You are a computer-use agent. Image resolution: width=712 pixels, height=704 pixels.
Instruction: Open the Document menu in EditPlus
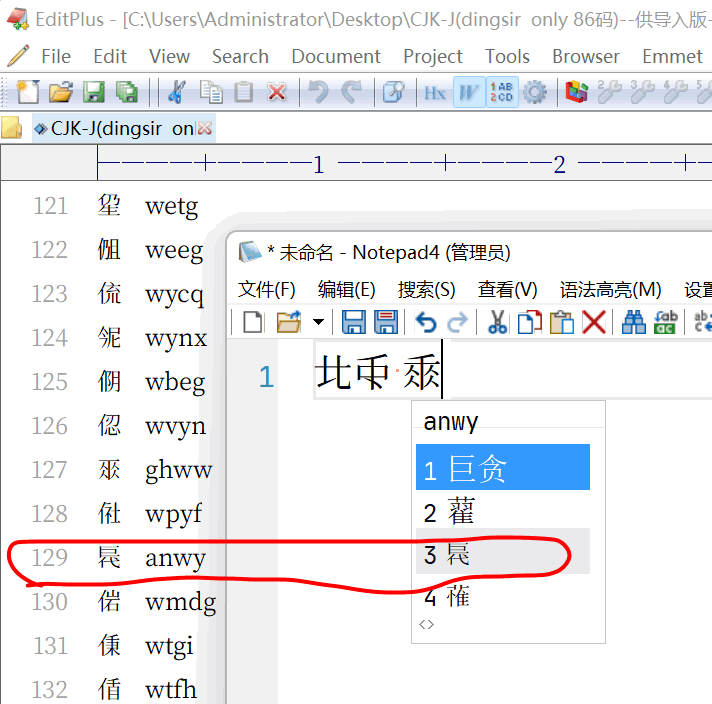coord(336,56)
